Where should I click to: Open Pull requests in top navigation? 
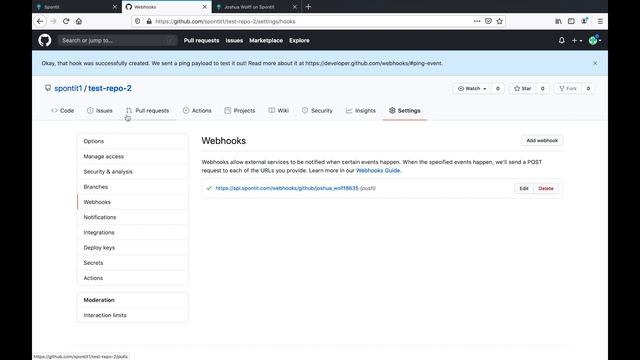[x=201, y=40]
